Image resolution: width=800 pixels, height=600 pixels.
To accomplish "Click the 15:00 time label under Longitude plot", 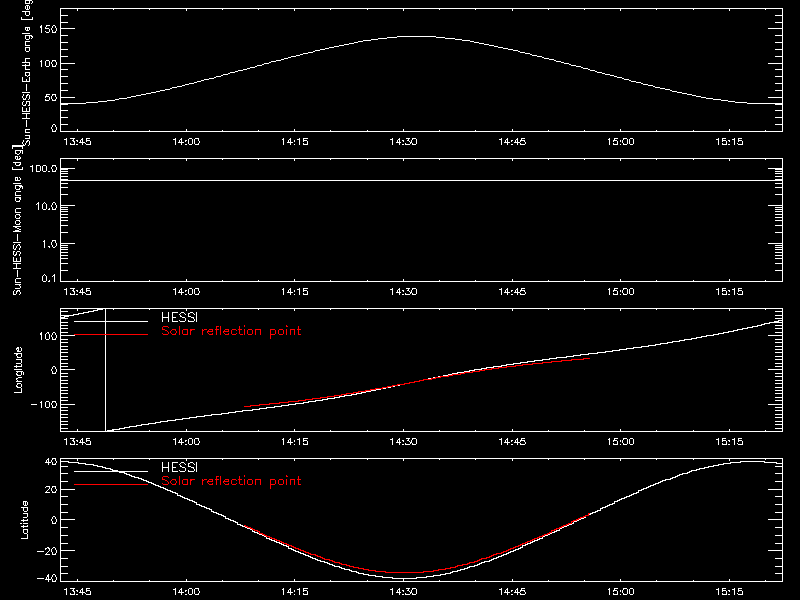I will (620, 441).
